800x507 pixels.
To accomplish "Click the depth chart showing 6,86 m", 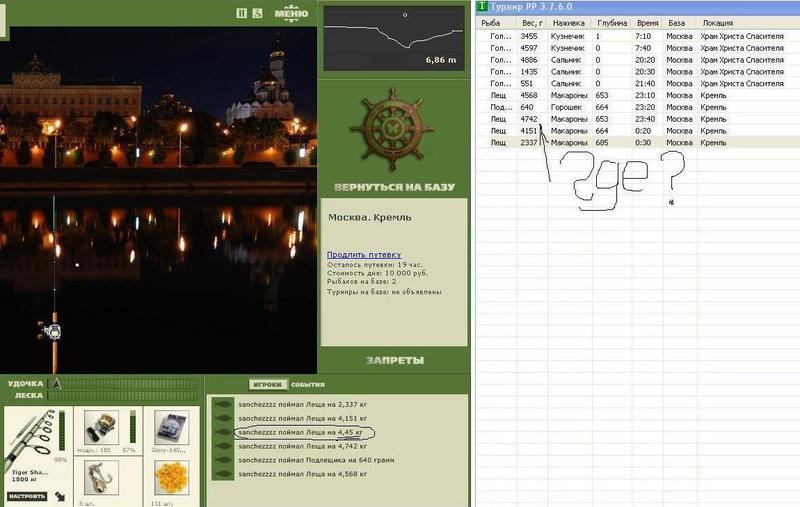I will point(393,39).
